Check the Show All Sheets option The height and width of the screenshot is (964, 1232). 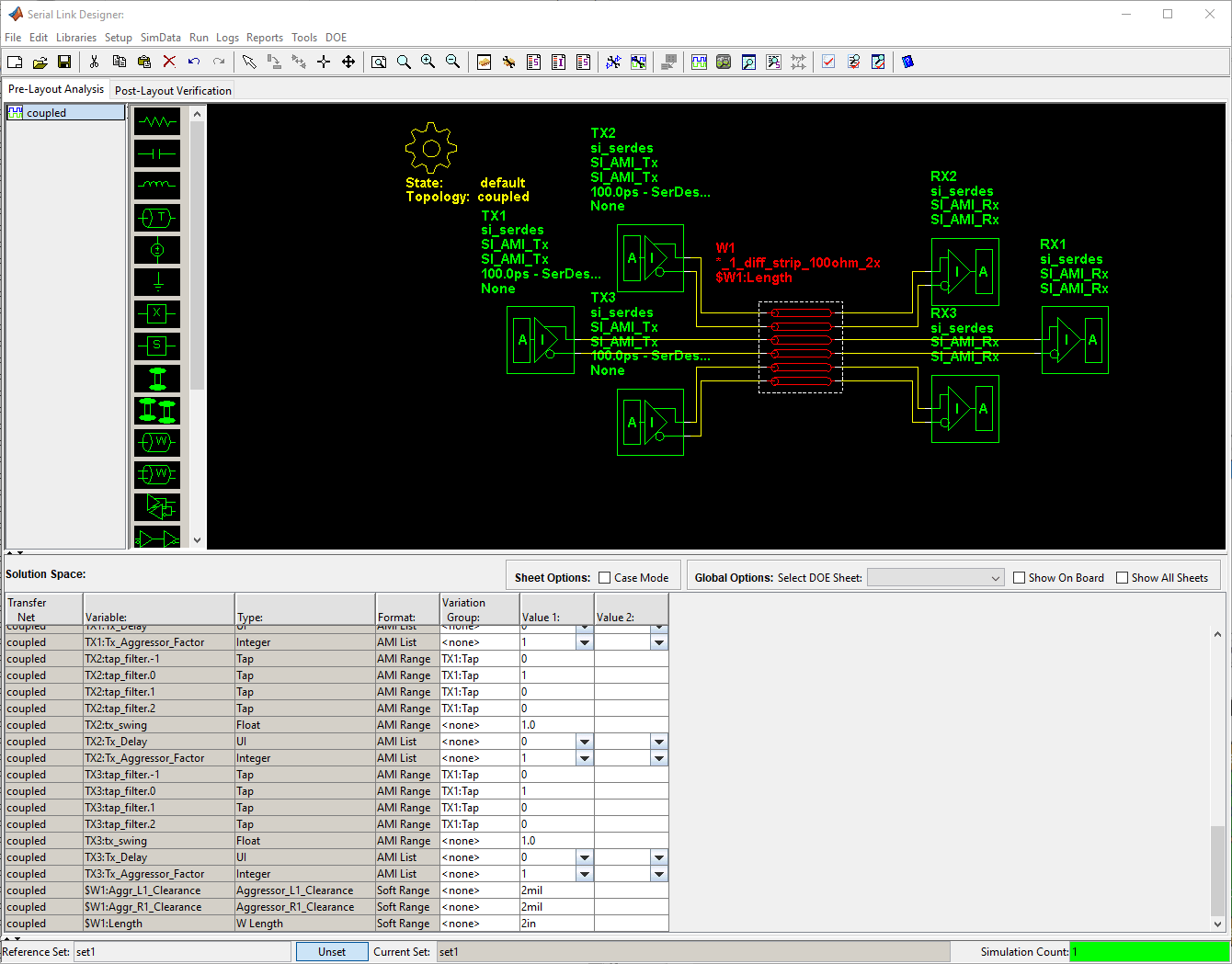click(1122, 578)
